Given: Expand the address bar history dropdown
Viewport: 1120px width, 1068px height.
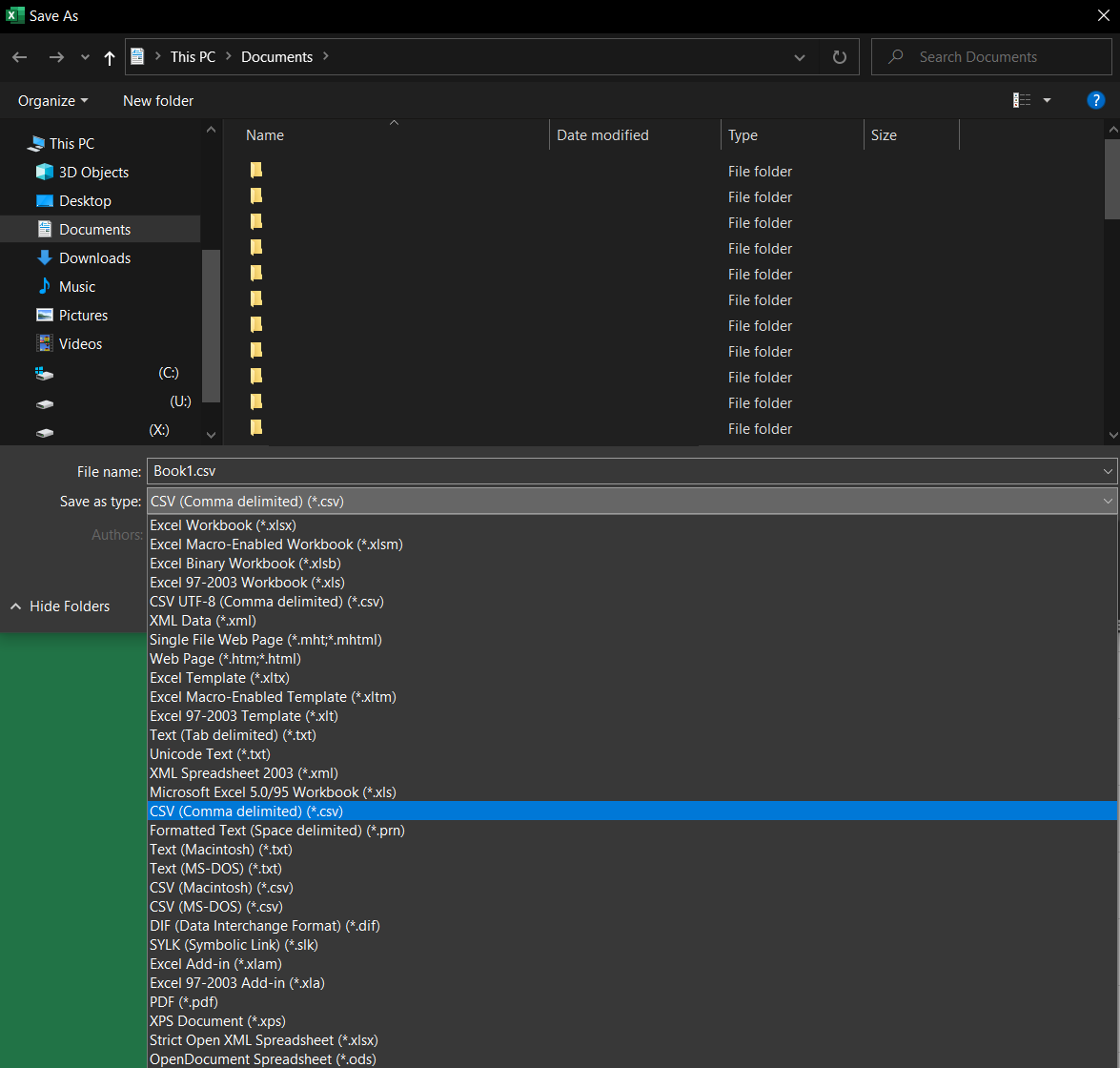Looking at the screenshot, I should click(x=800, y=57).
